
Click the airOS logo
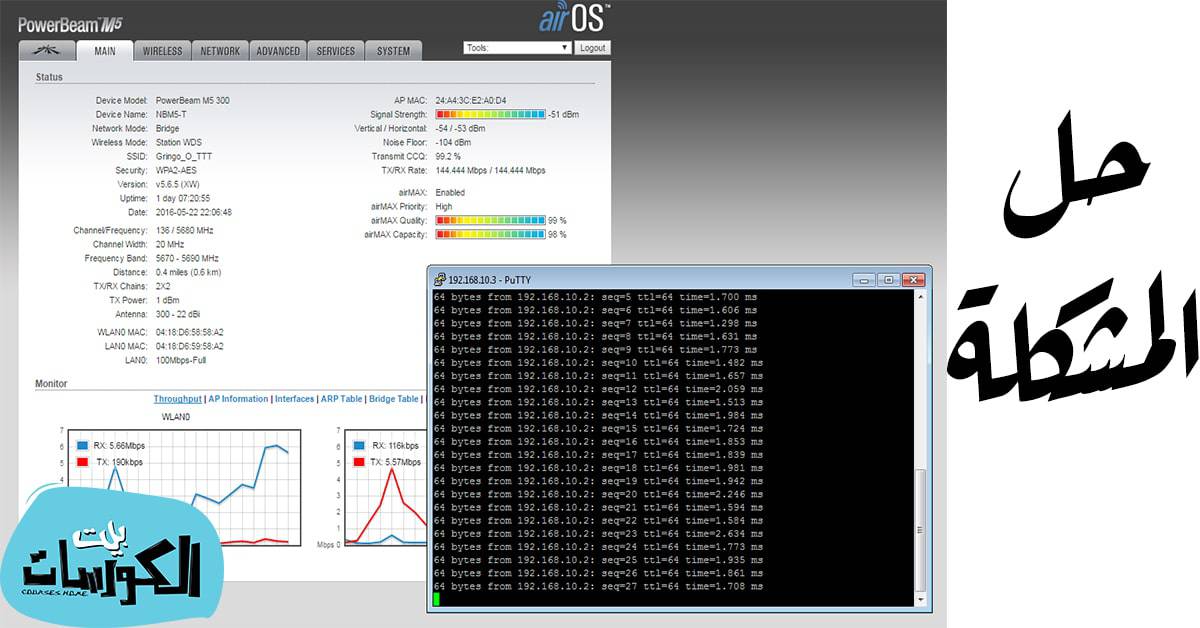(575, 17)
